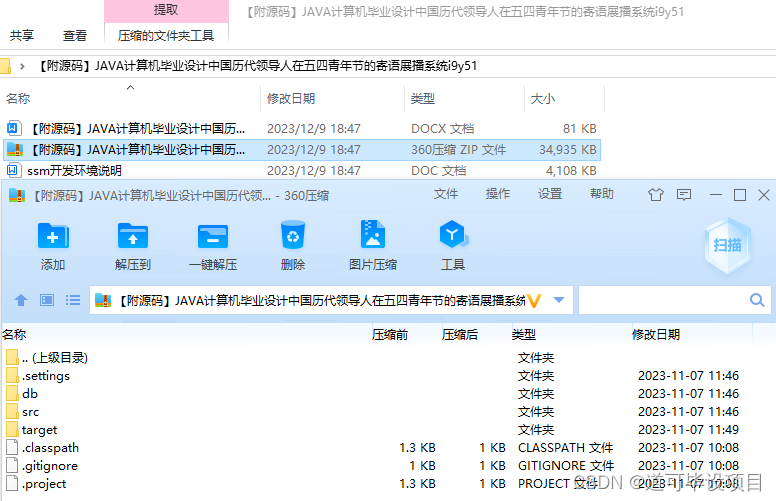
Task: Open the 帮助 menu in 360压缩
Action: click(x=602, y=194)
